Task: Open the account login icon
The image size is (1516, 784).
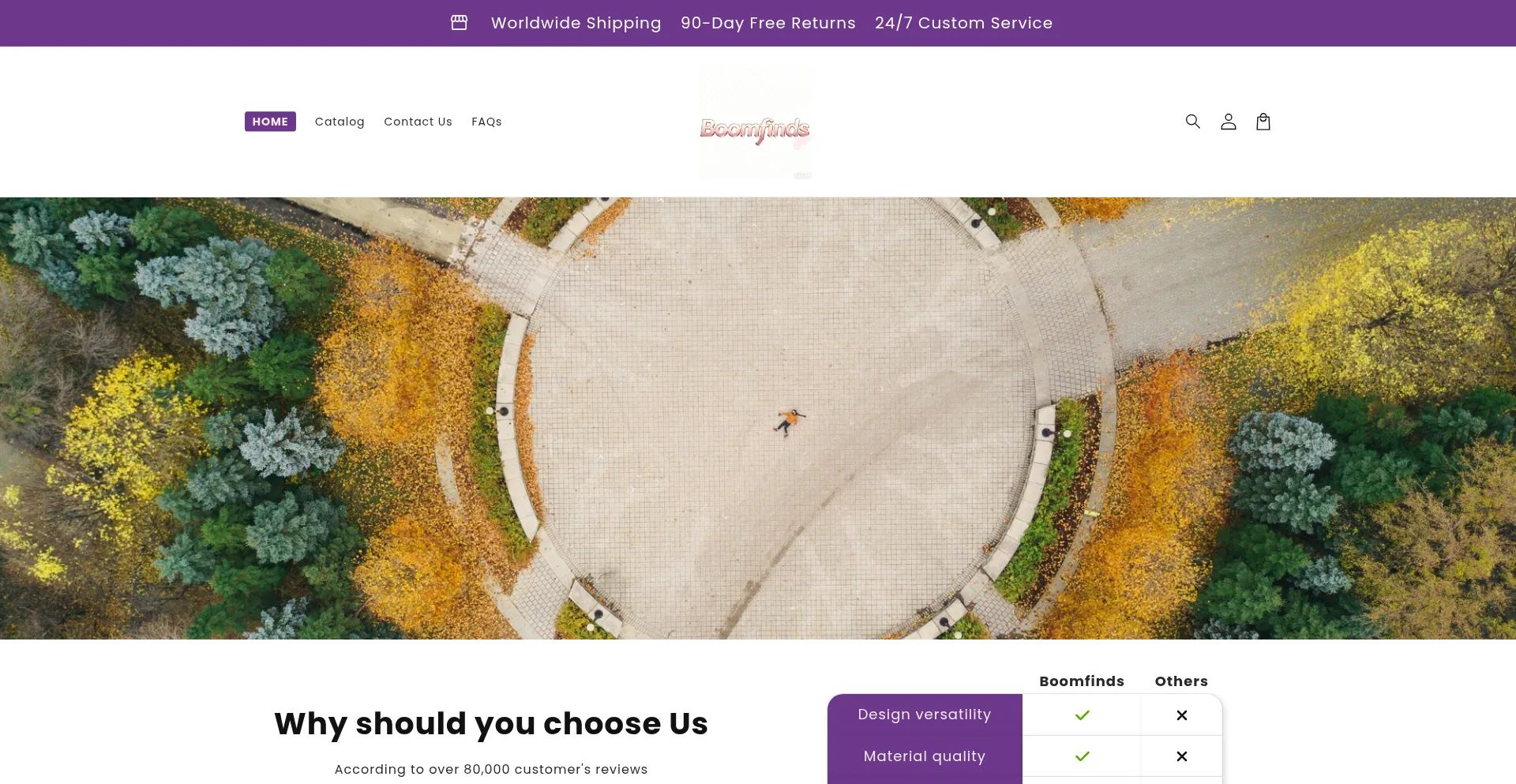Action: pos(1228,122)
